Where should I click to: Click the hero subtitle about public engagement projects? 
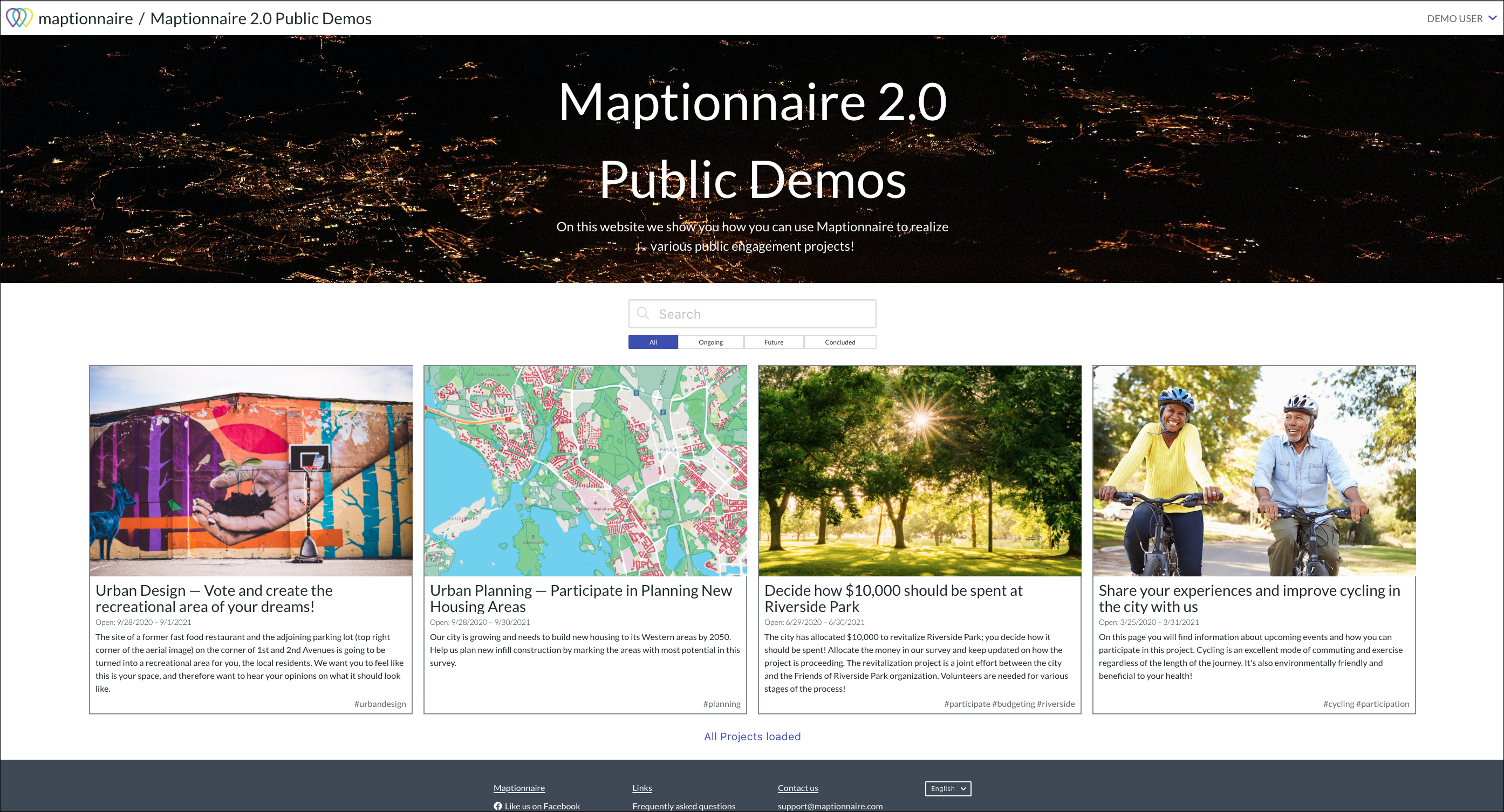[752, 236]
